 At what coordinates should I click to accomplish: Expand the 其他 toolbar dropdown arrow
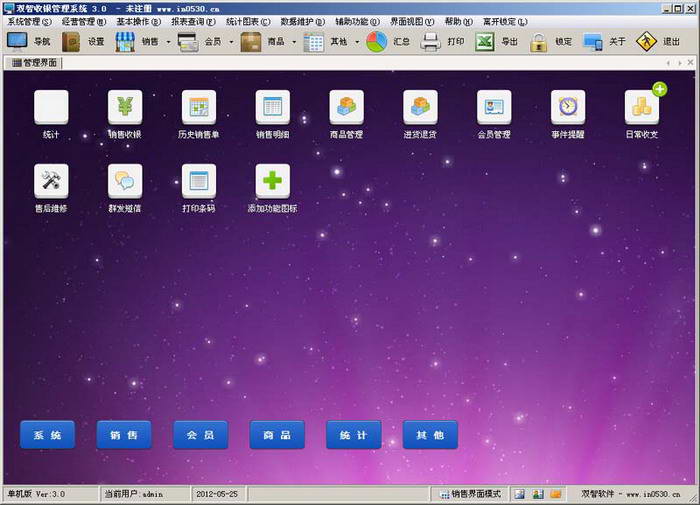pyautogui.click(x=357, y=42)
